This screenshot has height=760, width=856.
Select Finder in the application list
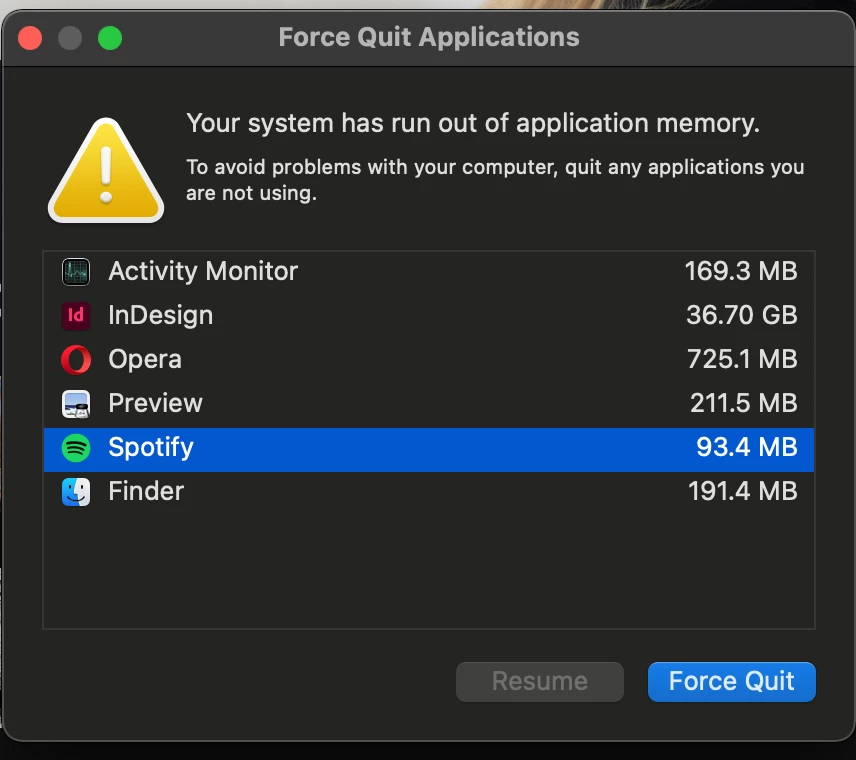pyautogui.click(x=146, y=492)
